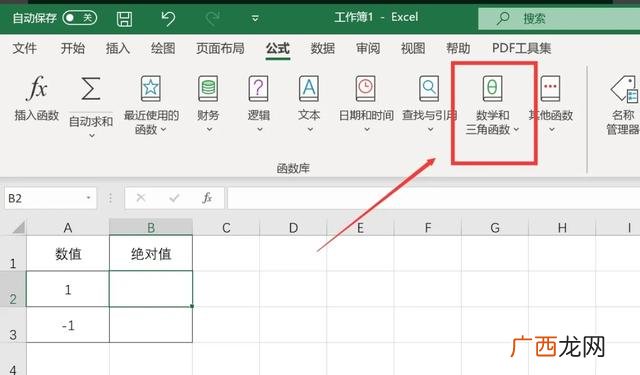Expand the 逻辑 dropdown chevron
The image size is (640, 375).
tap(260, 129)
